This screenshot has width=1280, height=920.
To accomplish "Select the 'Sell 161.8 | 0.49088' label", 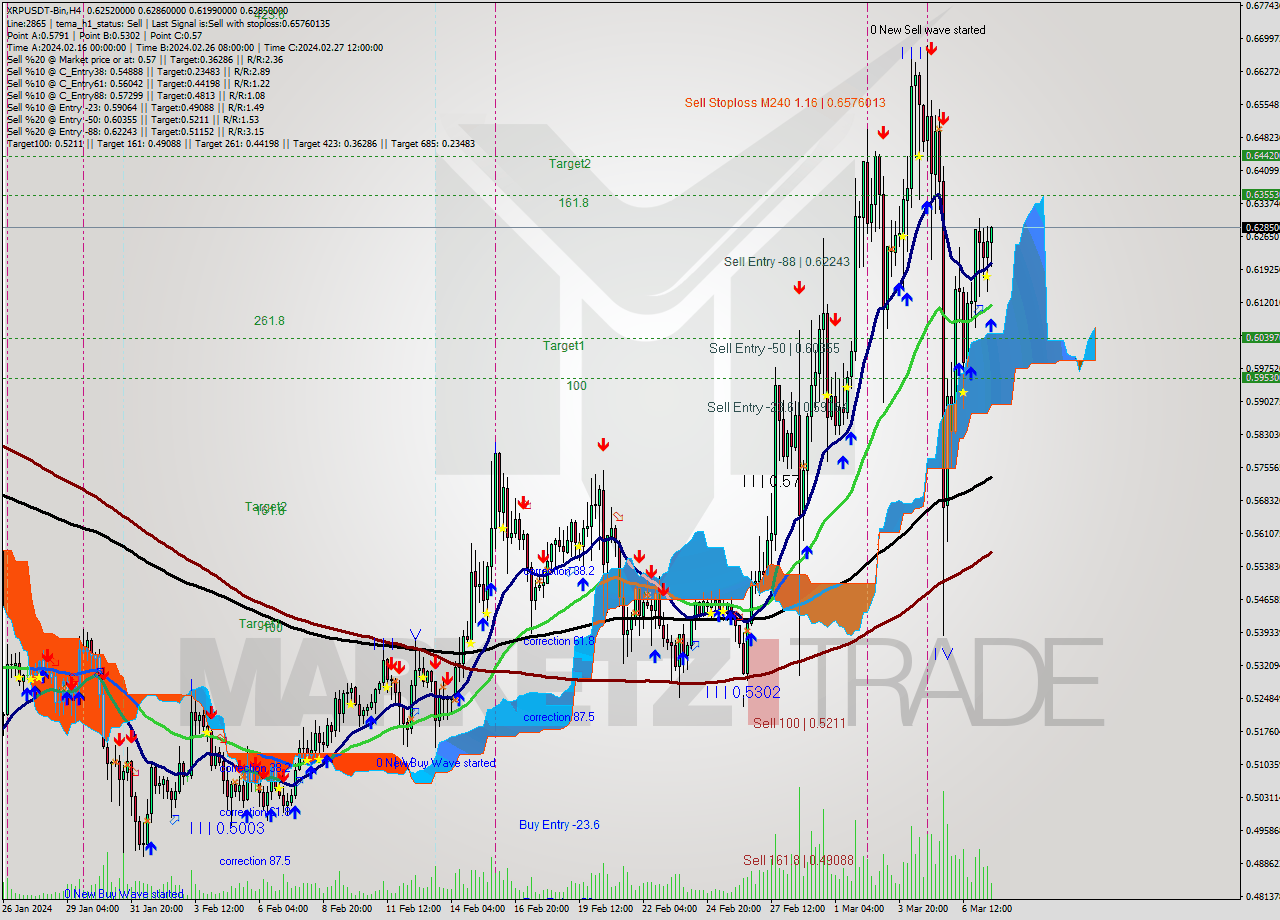I will tap(798, 860).
